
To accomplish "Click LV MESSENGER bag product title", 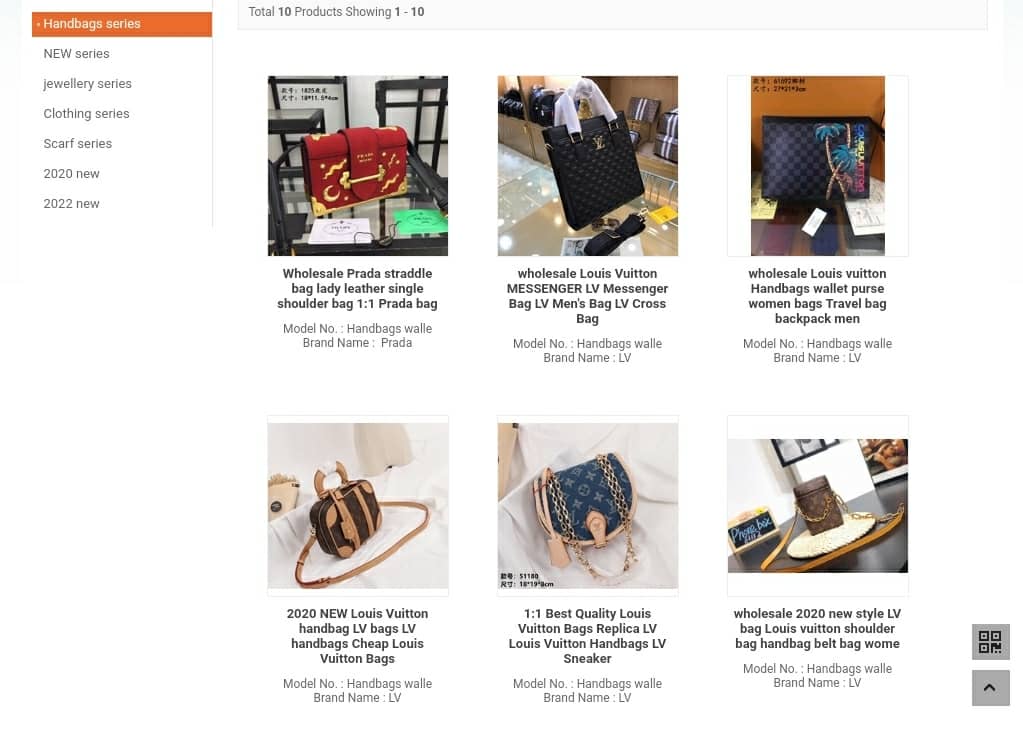I will pyautogui.click(x=587, y=296).
